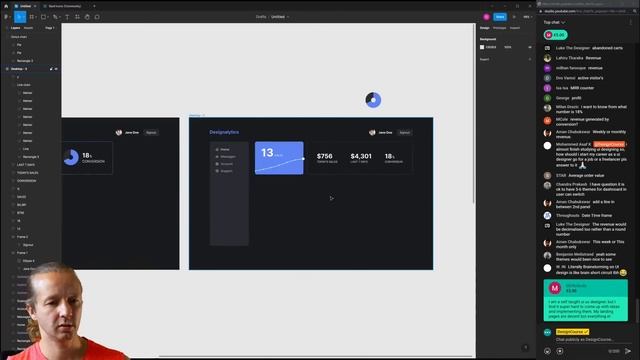
Task: Click the blue Share button
Action: pos(500,17)
